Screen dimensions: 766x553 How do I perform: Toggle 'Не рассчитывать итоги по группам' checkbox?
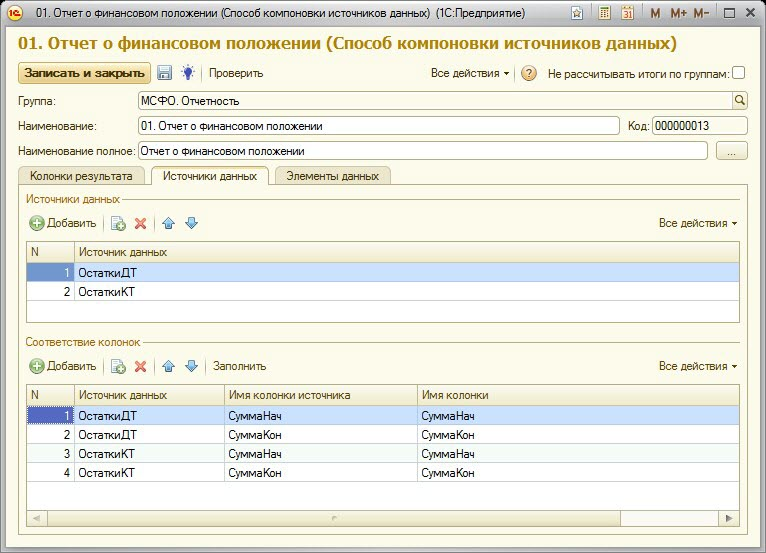pyautogui.click(x=738, y=73)
